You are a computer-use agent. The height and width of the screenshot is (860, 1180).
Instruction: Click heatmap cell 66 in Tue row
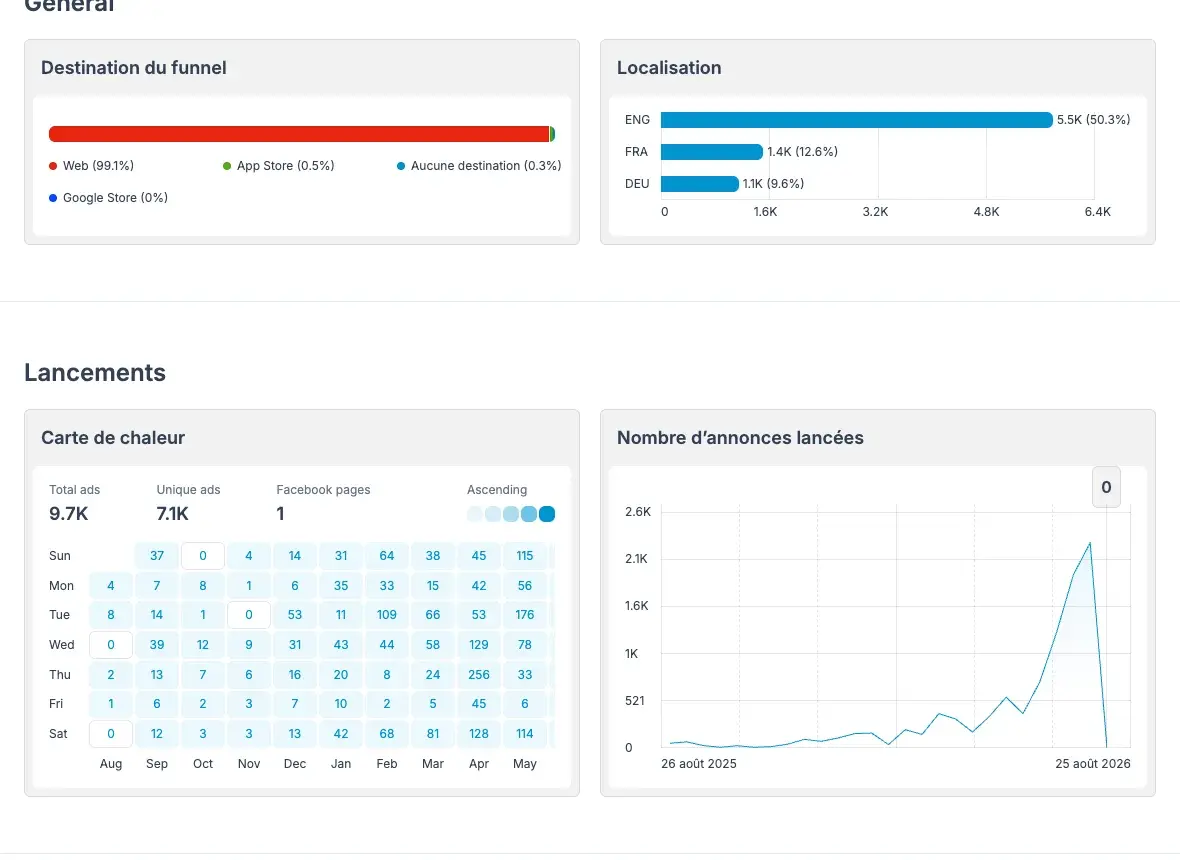pyautogui.click(x=433, y=615)
